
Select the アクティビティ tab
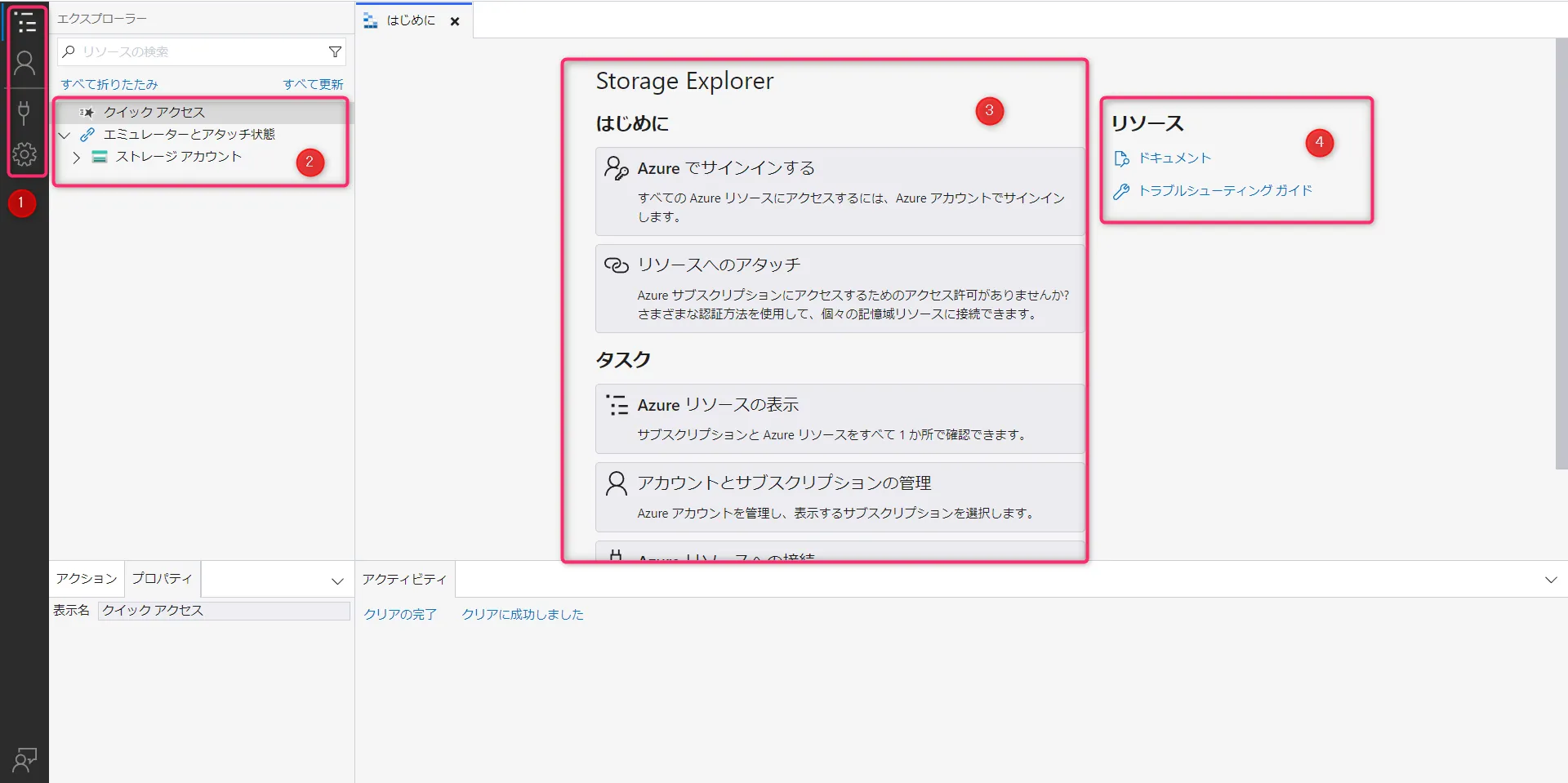[405, 579]
